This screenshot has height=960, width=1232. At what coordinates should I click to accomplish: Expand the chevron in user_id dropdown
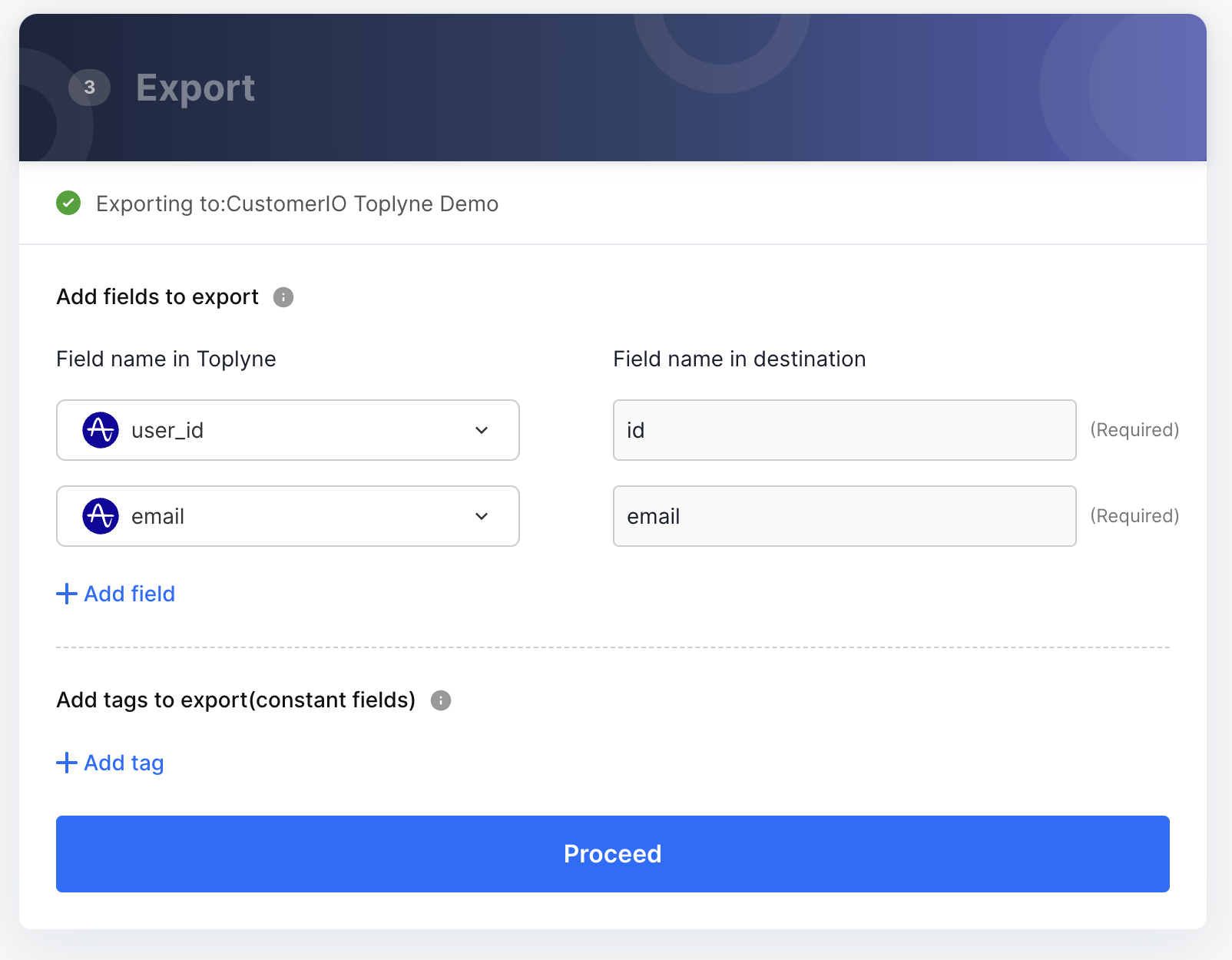click(482, 430)
